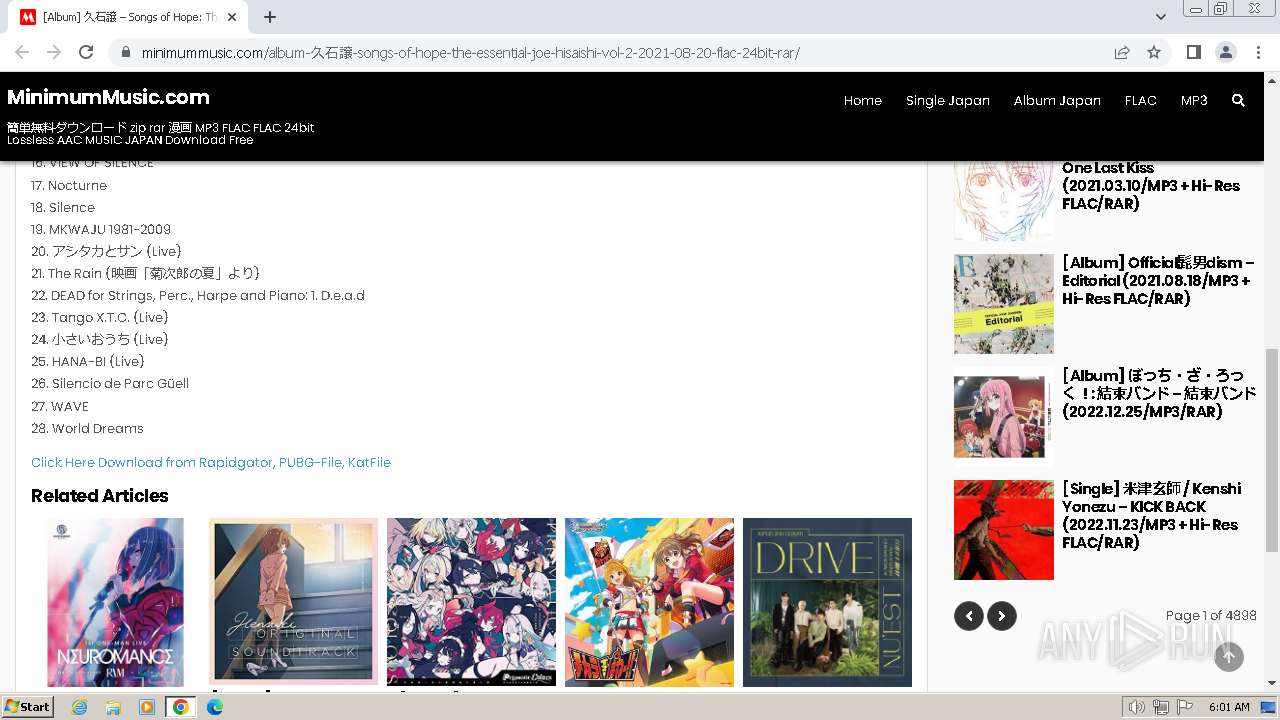Open the Album Japan menu
The image size is (1280, 720).
pyautogui.click(x=1057, y=100)
